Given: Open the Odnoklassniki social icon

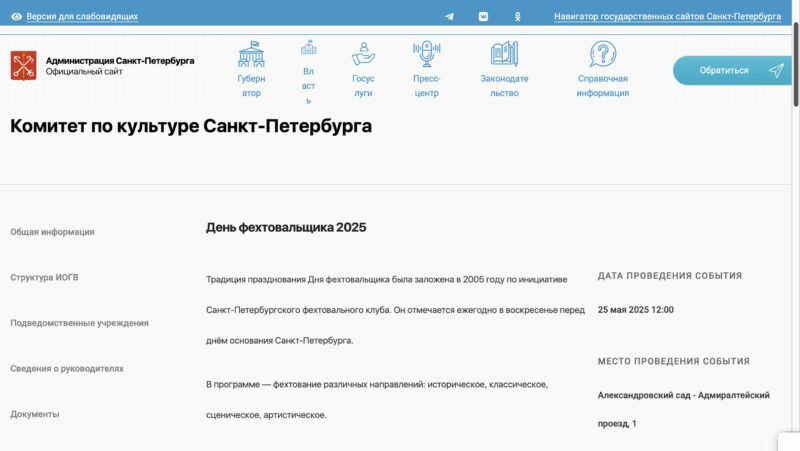Looking at the screenshot, I should (x=517, y=17).
